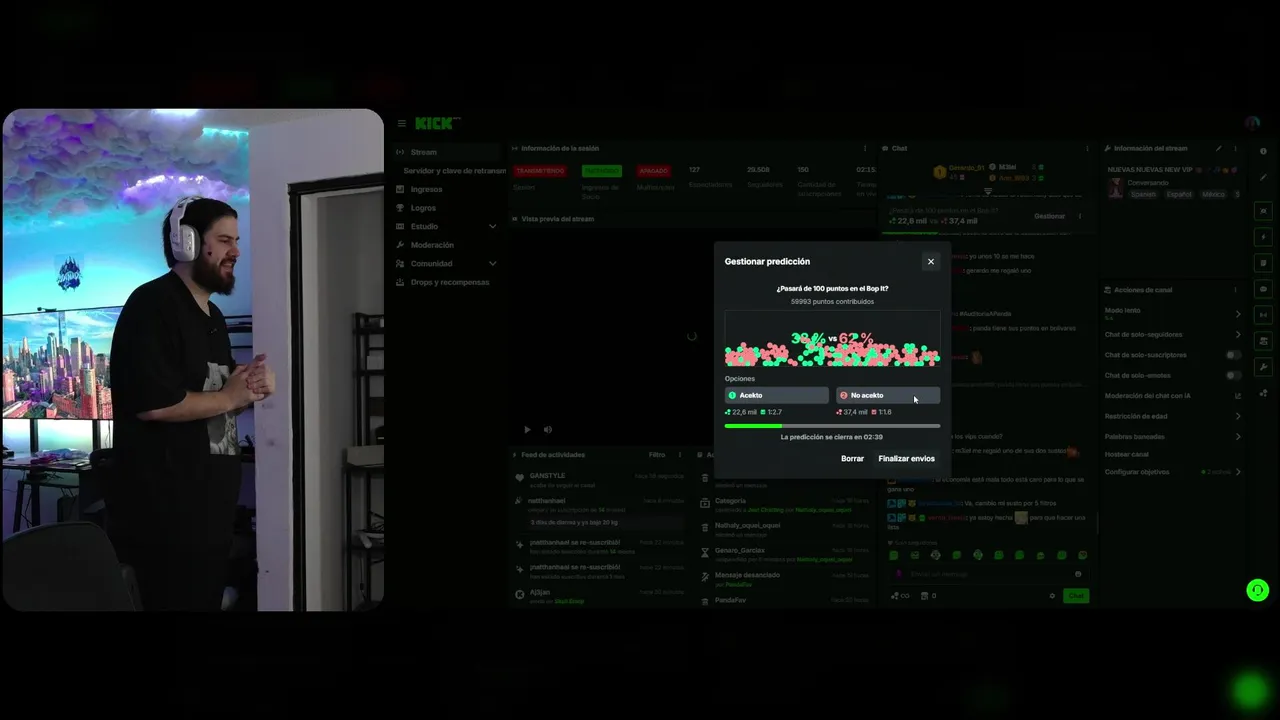Click Gestionar in the chat prediction banner
This screenshot has width=1280, height=720.
click(x=1049, y=216)
